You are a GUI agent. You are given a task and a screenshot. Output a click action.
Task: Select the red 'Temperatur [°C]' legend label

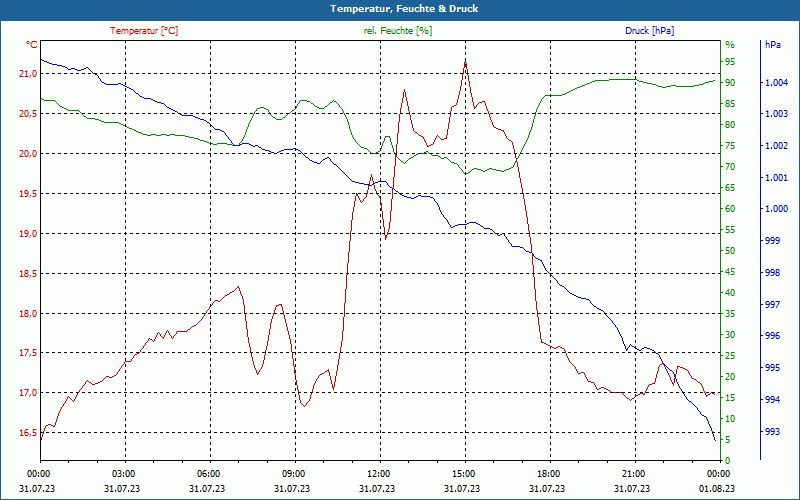pos(144,31)
